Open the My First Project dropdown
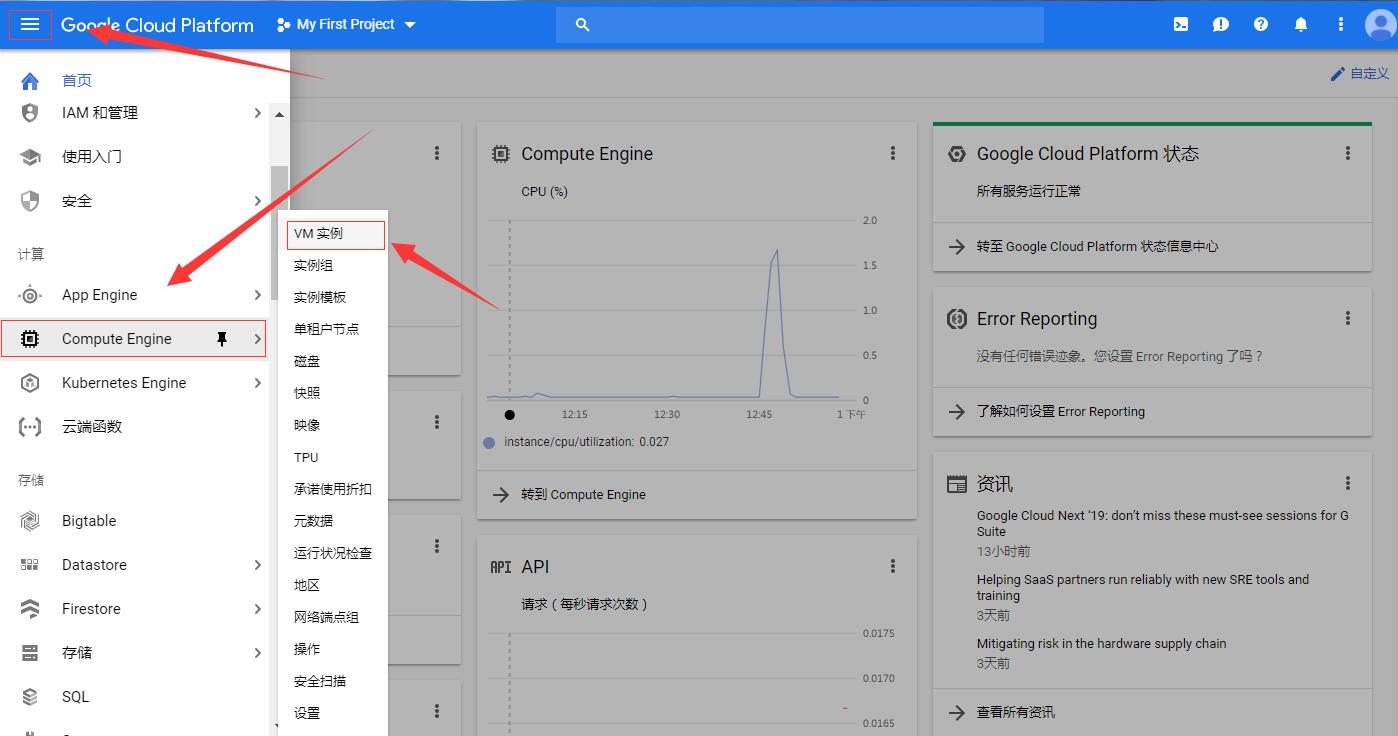This screenshot has height=736, width=1398. pyautogui.click(x=346, y=24)
